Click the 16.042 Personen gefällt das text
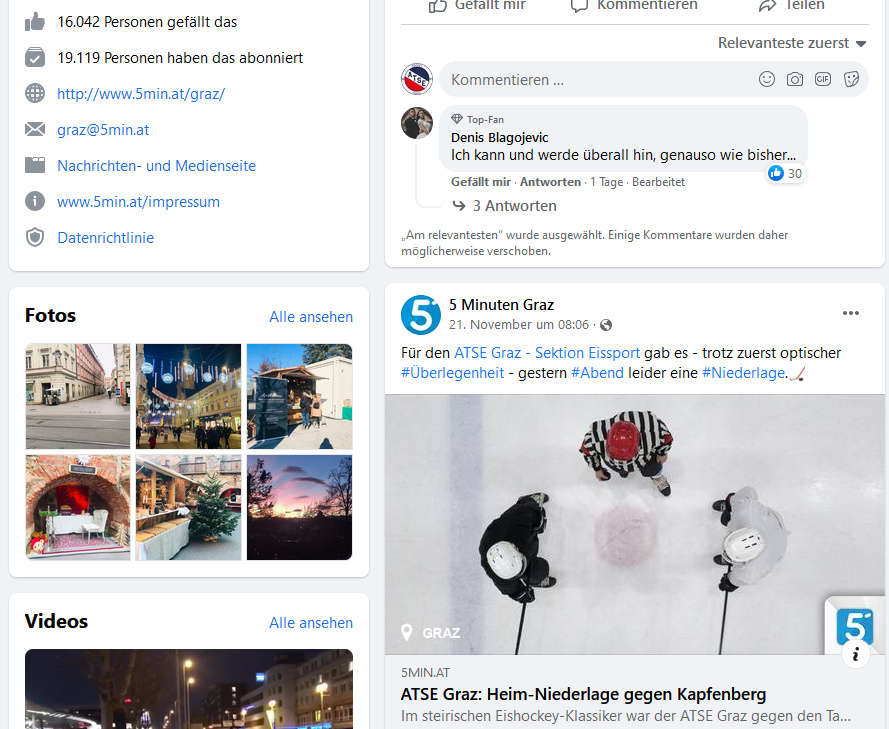The height and width of the screenshot is (729, 889). pos(147,22)
